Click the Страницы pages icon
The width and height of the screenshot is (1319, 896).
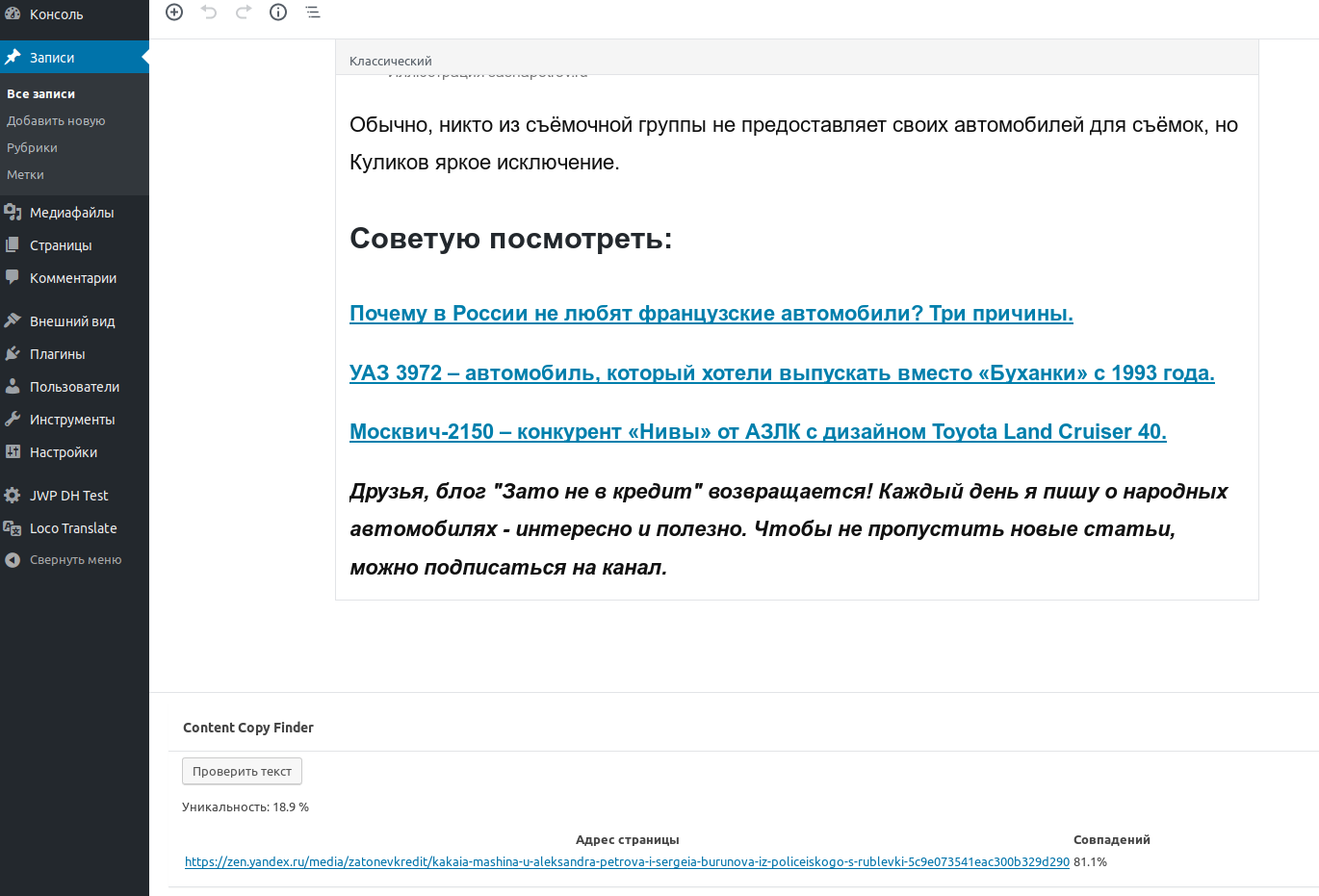13,245
